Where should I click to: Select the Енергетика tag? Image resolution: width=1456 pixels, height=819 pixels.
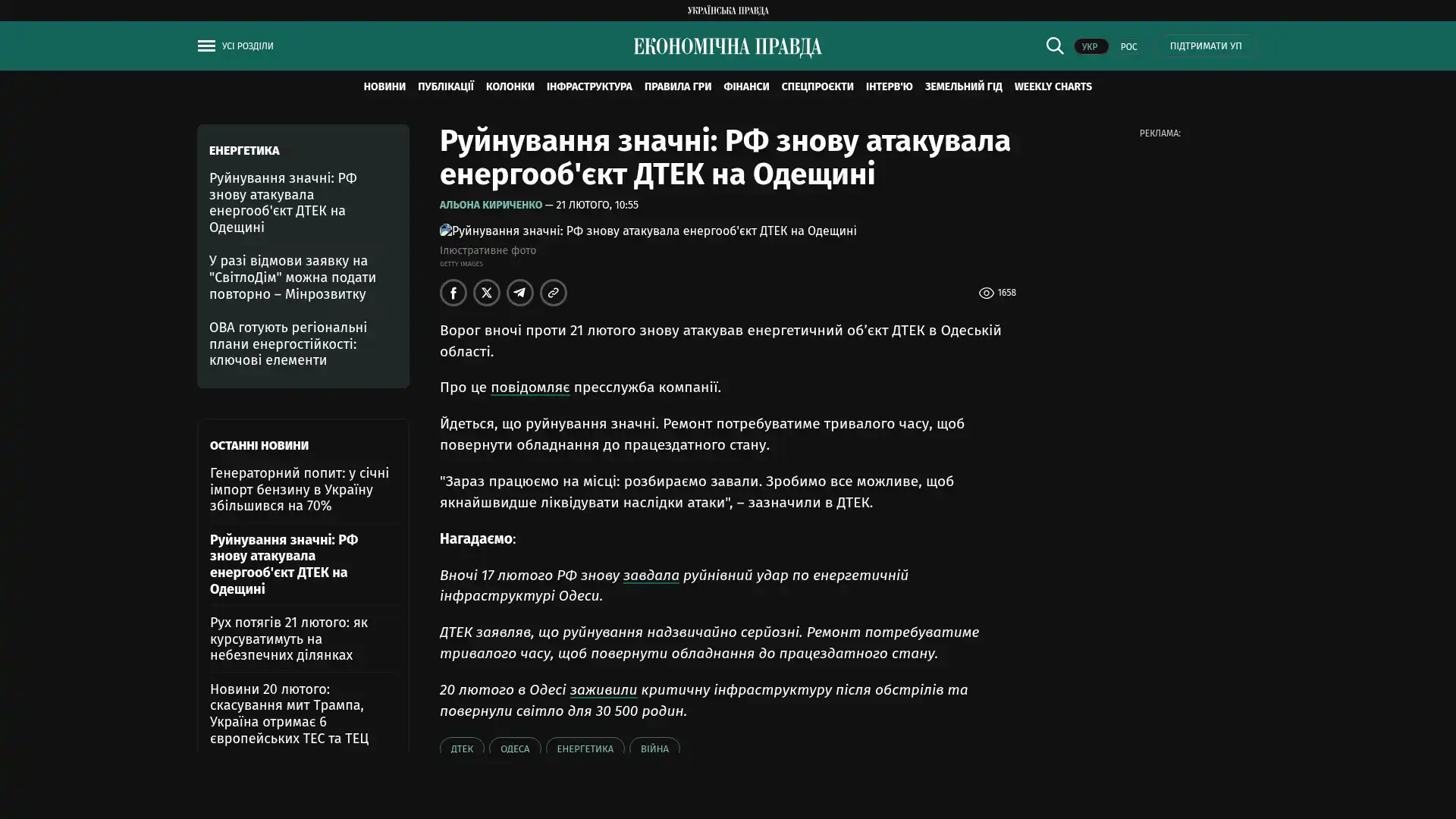pos(585,748)
